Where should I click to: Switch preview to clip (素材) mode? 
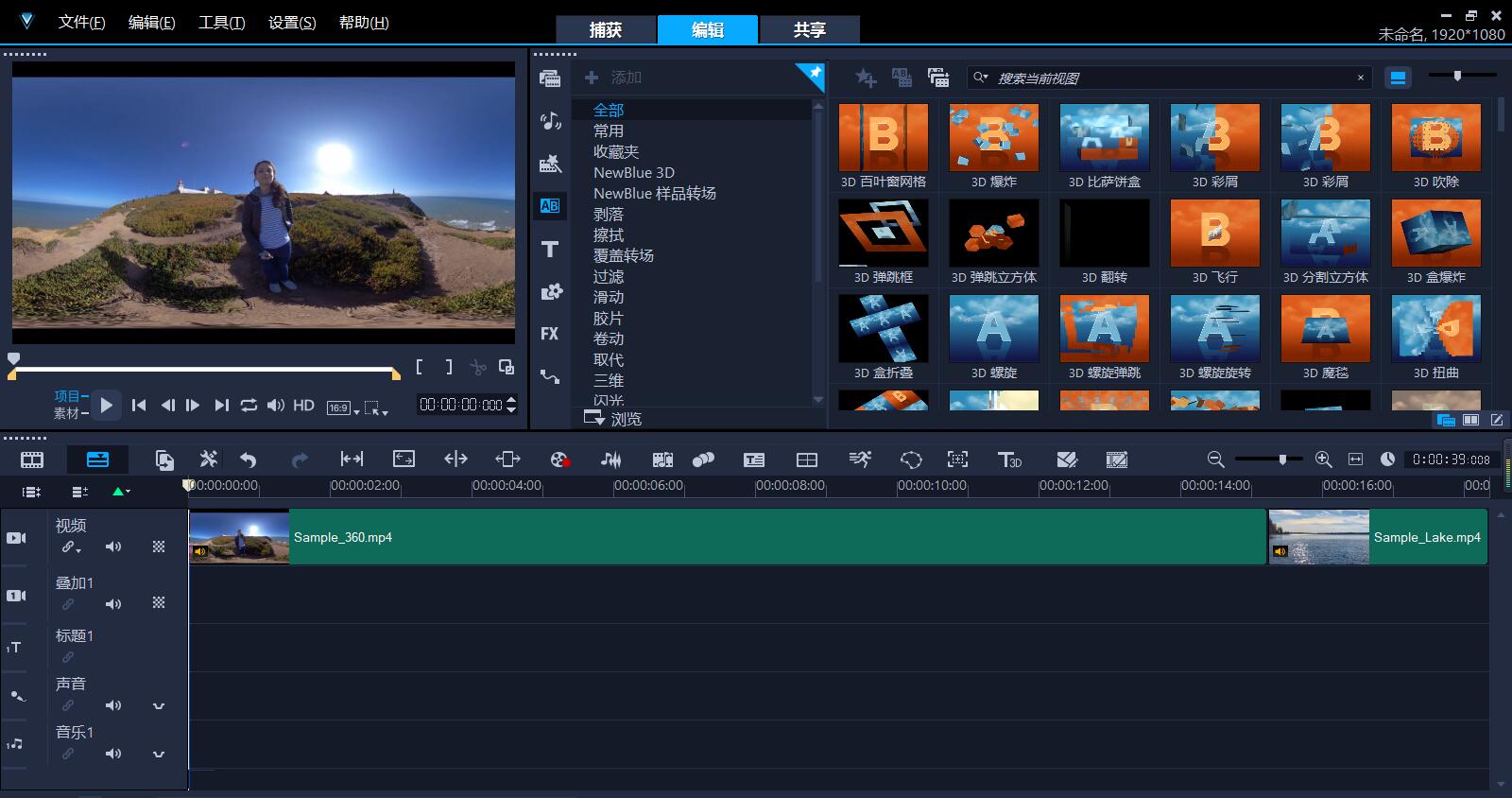coord(69,413)
